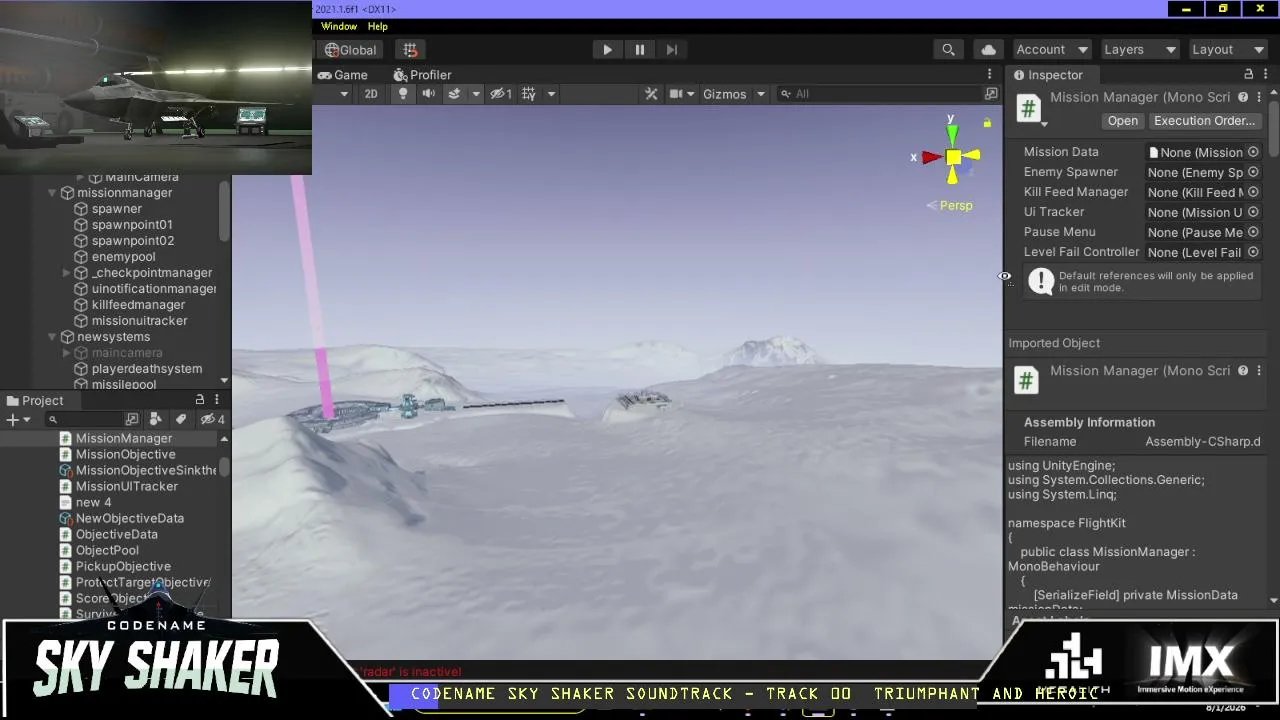
Task: Click the Y axis cone on gizmo
Action: pyautogui.click(x=952, y=134)
